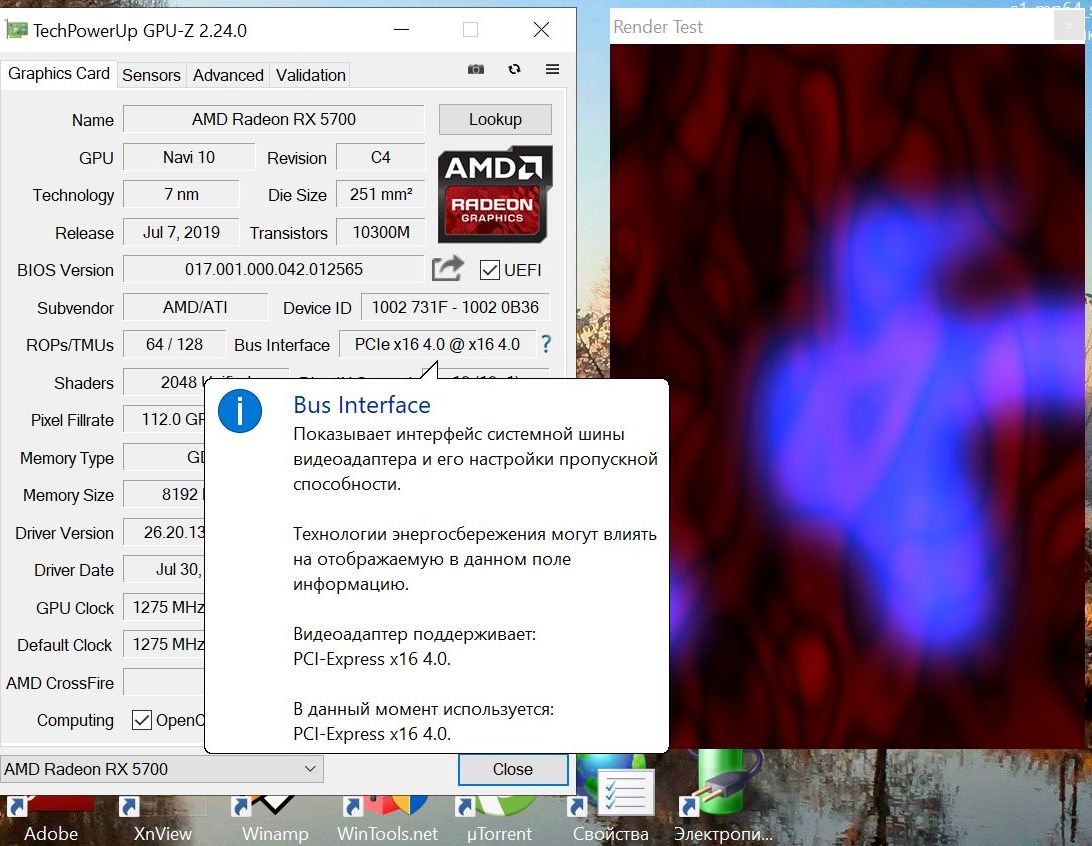
Task: Click the Memory Type label
Action: click(67, 458)
